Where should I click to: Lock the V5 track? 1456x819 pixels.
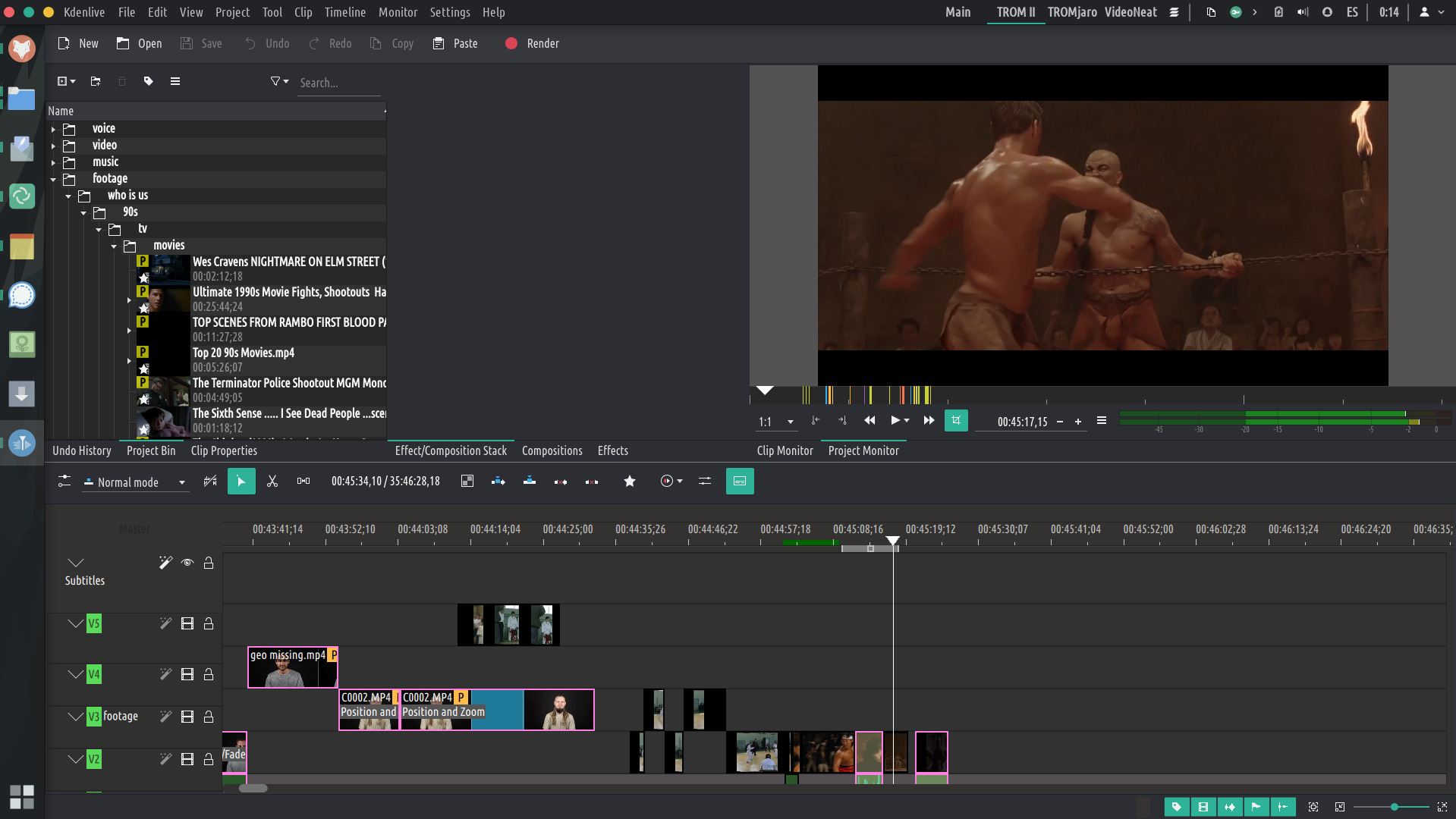209,623
